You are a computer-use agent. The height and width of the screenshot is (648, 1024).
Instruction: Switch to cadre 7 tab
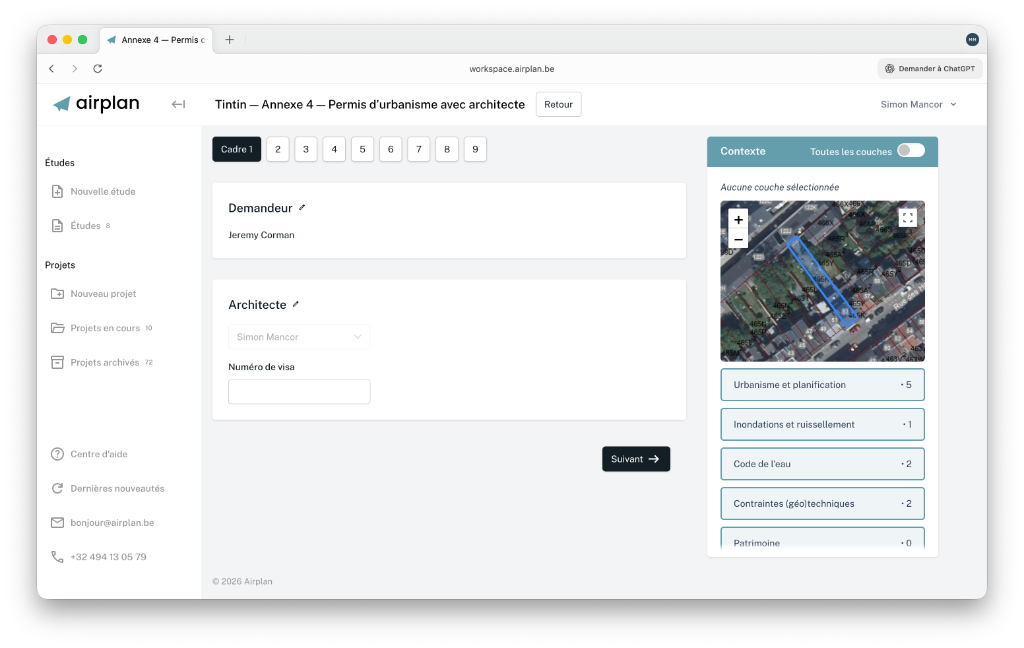419,149
